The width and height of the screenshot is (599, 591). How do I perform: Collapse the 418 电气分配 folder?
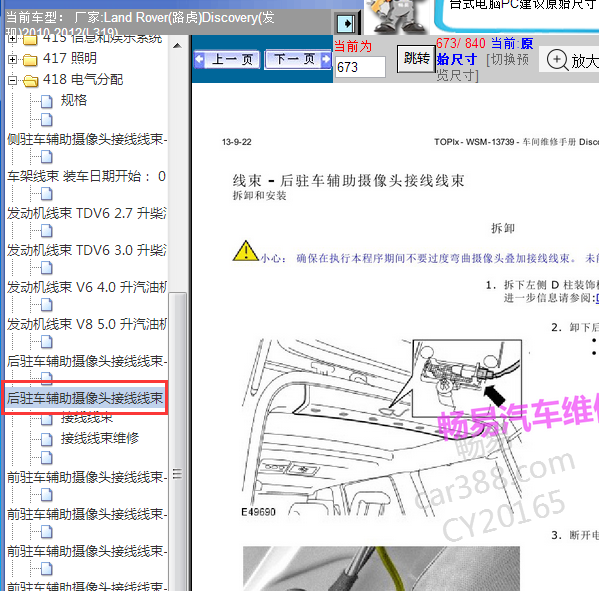12,80
